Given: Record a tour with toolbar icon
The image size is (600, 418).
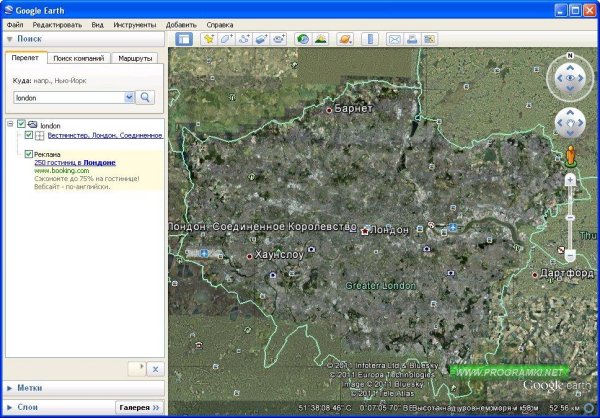Looking at the screenshot, I should [x=279, y=39].
